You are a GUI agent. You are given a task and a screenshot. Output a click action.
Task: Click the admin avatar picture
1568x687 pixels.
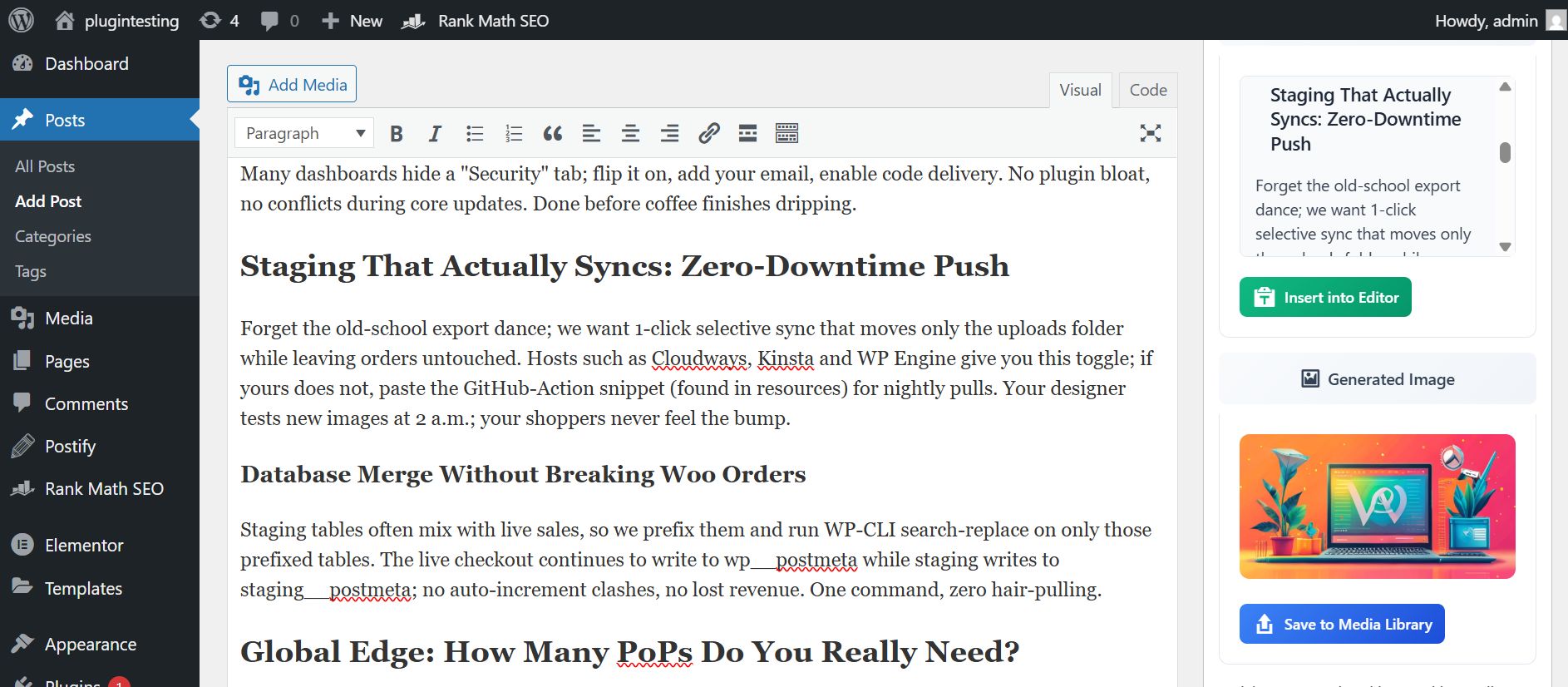(x=1556, y=20)
